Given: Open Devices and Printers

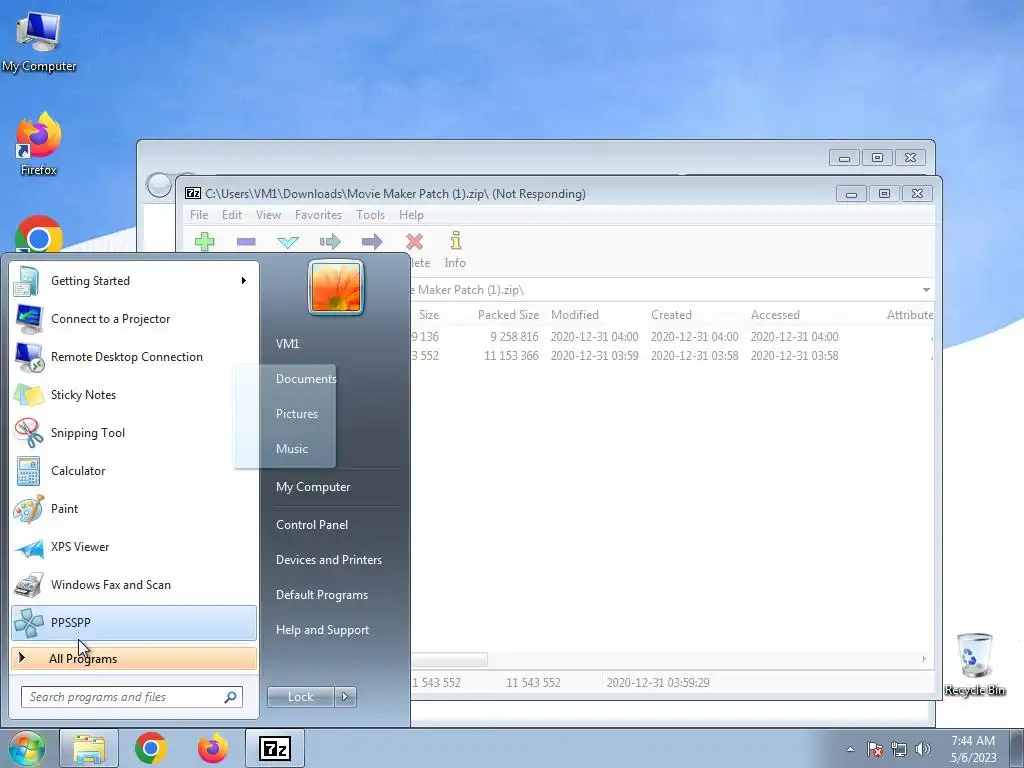Looking at the screenshot, I should coord(328,560).
